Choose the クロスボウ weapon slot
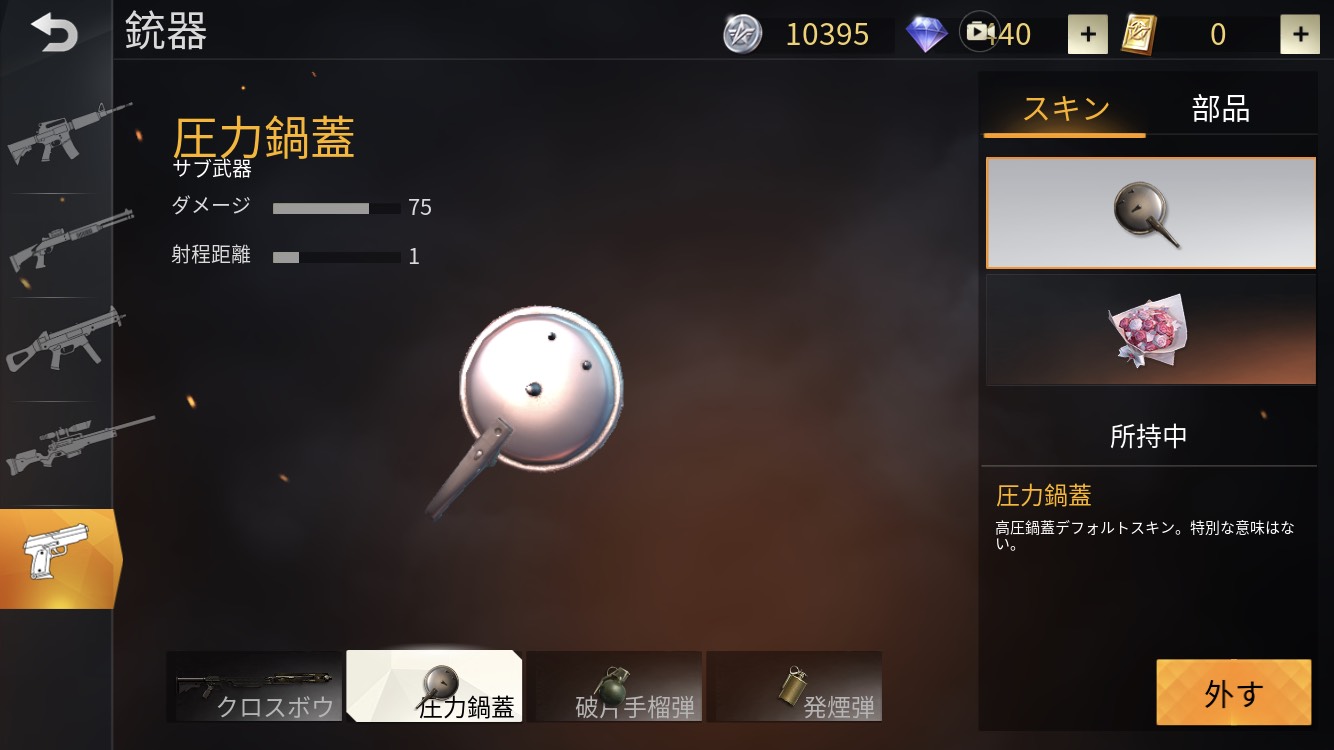Screen dimensions: 1334x750 click(x=254, y=686)
